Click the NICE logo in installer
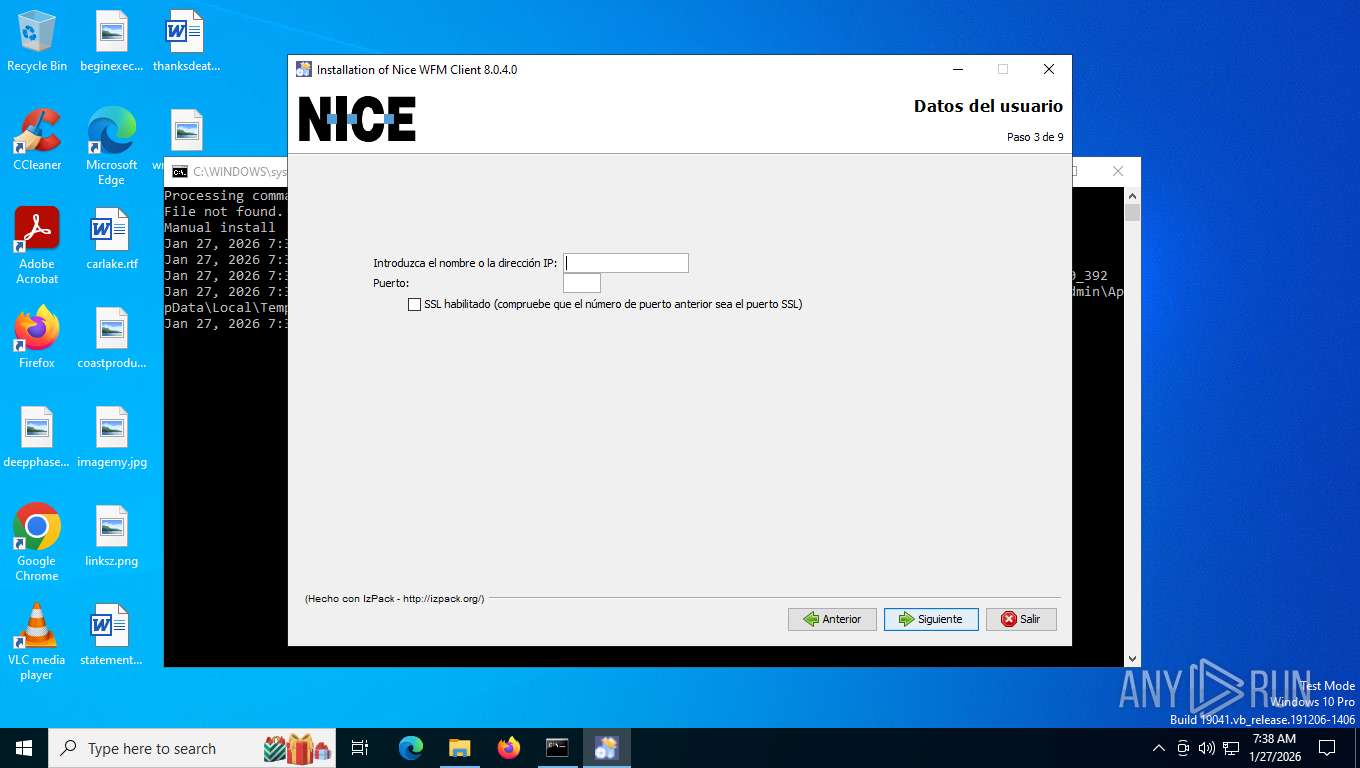Image resolution: width=1360 pixels, height=768 pixels. pos(357,119)
